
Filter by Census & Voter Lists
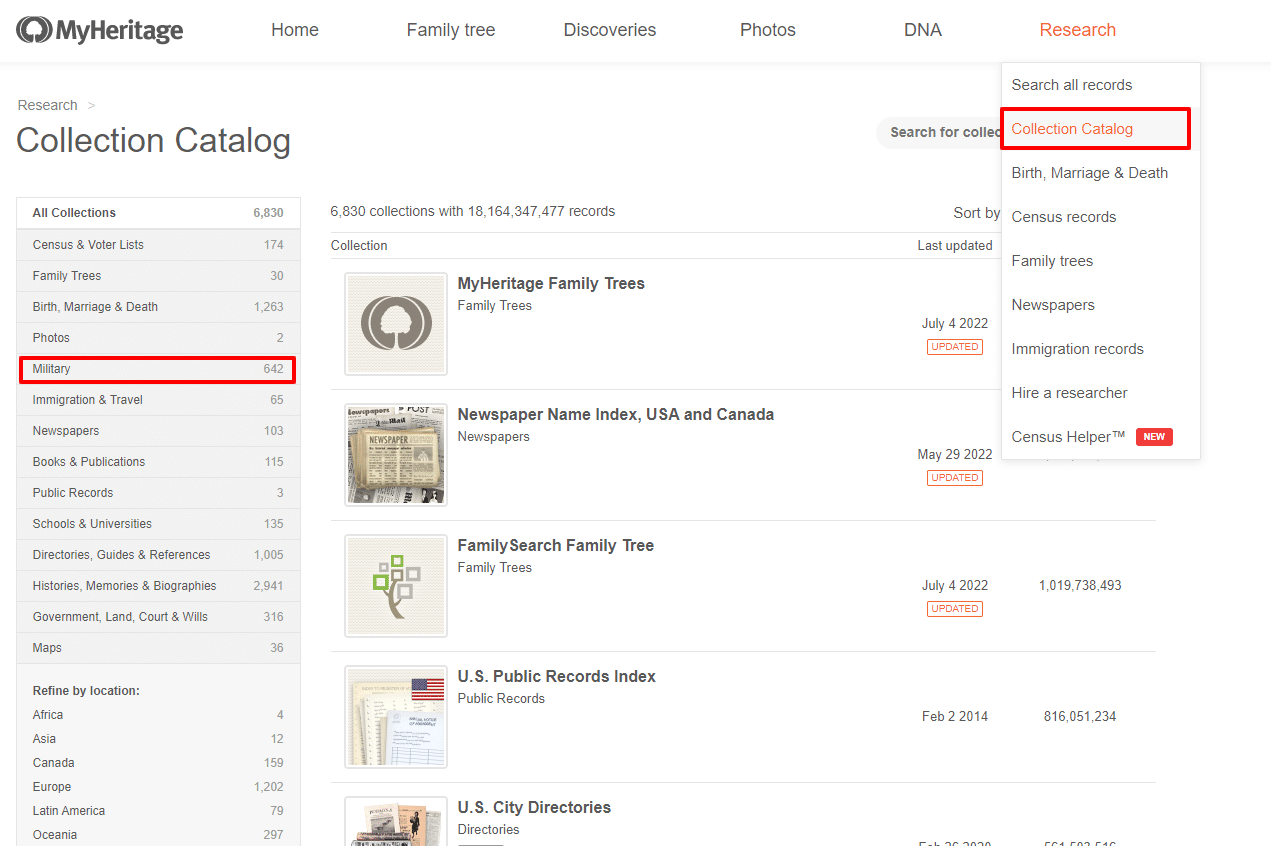tap(158, 245)
